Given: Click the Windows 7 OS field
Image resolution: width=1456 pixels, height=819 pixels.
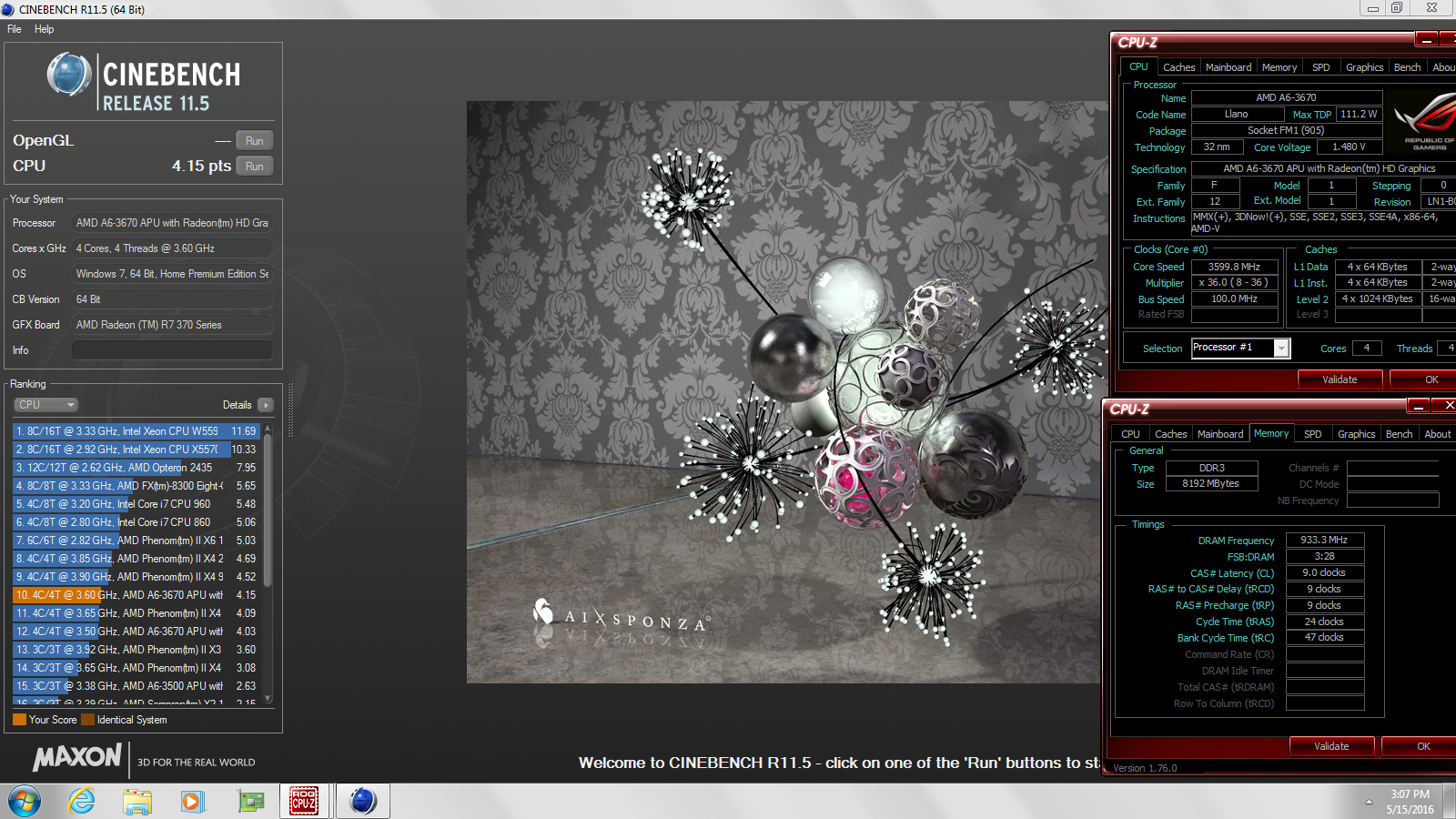Looking at the screenshot, I should tap(172, 274).
